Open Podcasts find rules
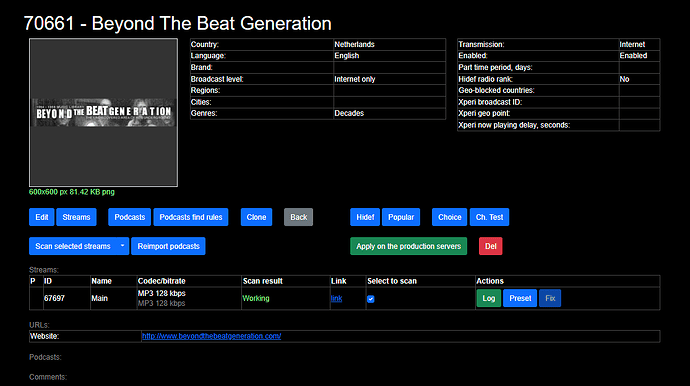This screenshot has width=690, height=386. 191,217
